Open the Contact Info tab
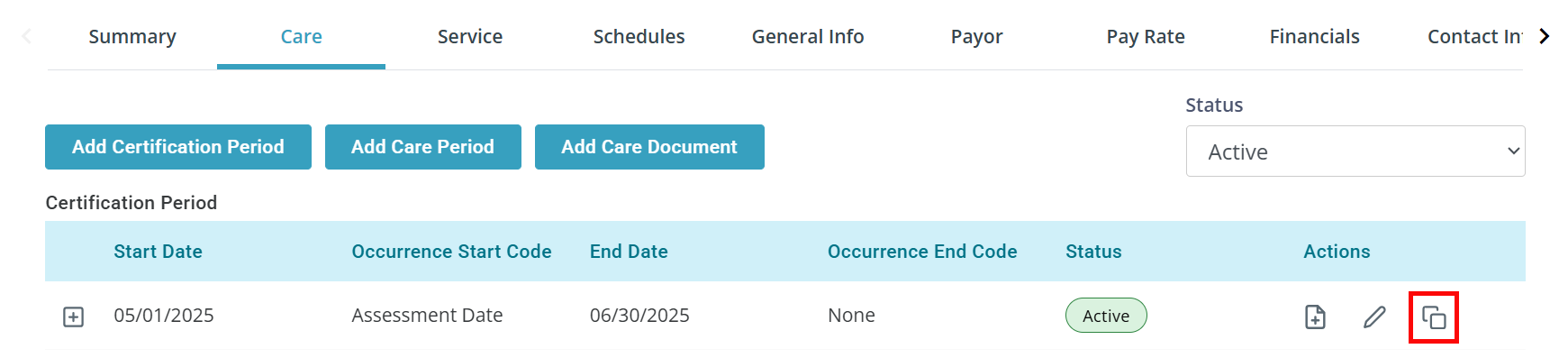The height and width of the screenshot is (358, 1568). (x=1473, y=37)
